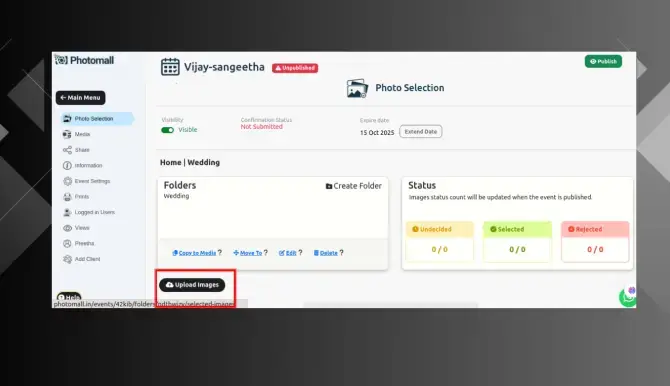Click the Upload Images button
The height and width of the screenshot is (386, 670).
pyautogui.click(x=192, y=285)
